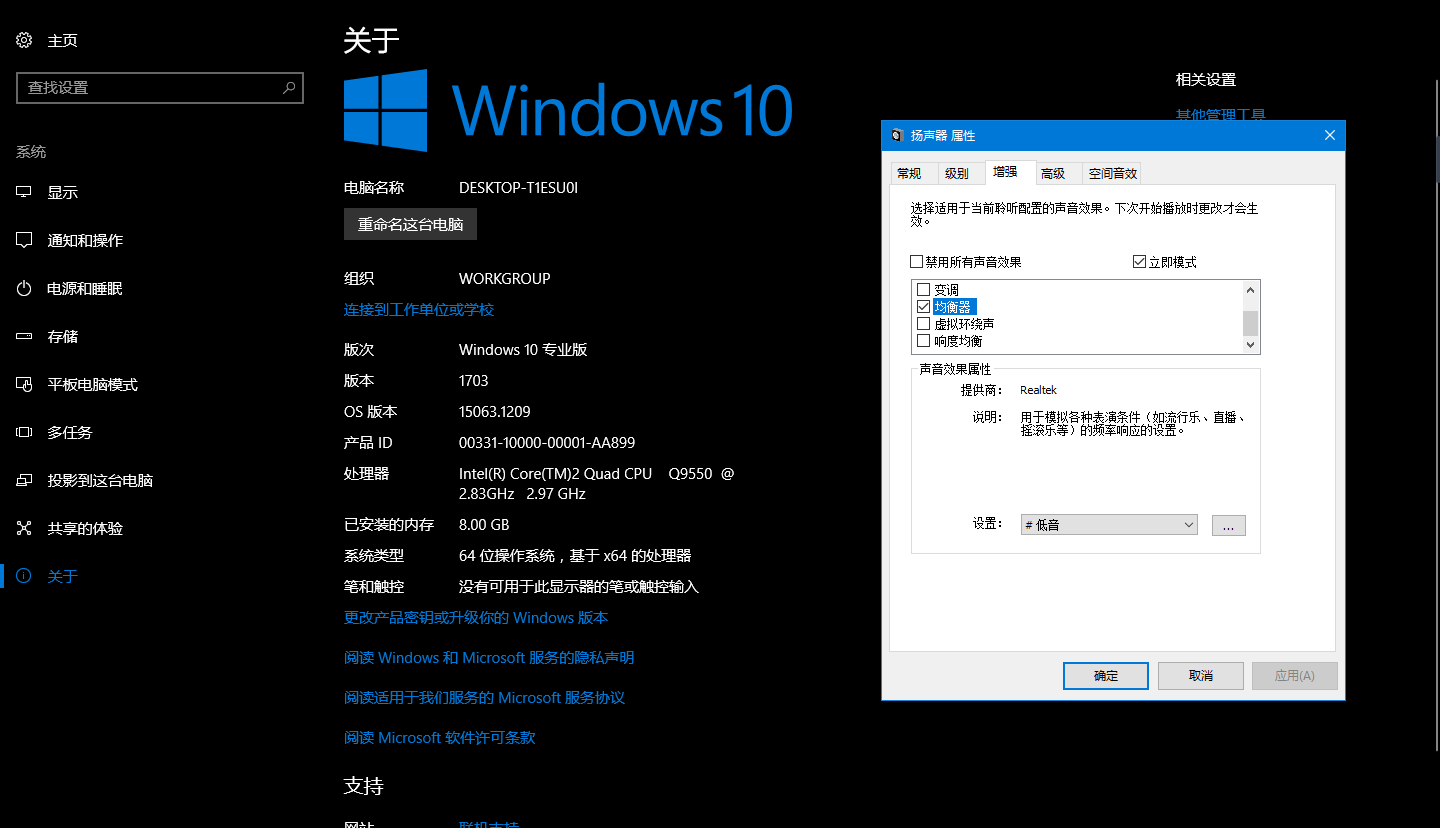The image size is (1440, 828).
Task: Click the Windows 10 专业版 edition value
Action: (523, 350)
